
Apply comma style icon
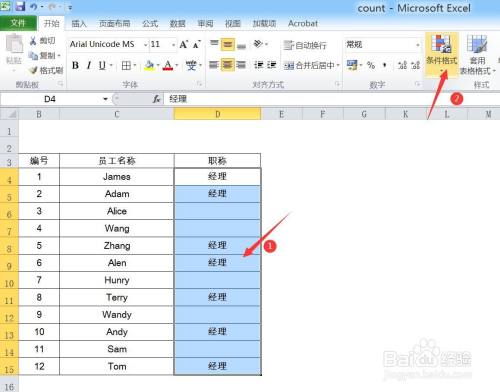(384, 65)
